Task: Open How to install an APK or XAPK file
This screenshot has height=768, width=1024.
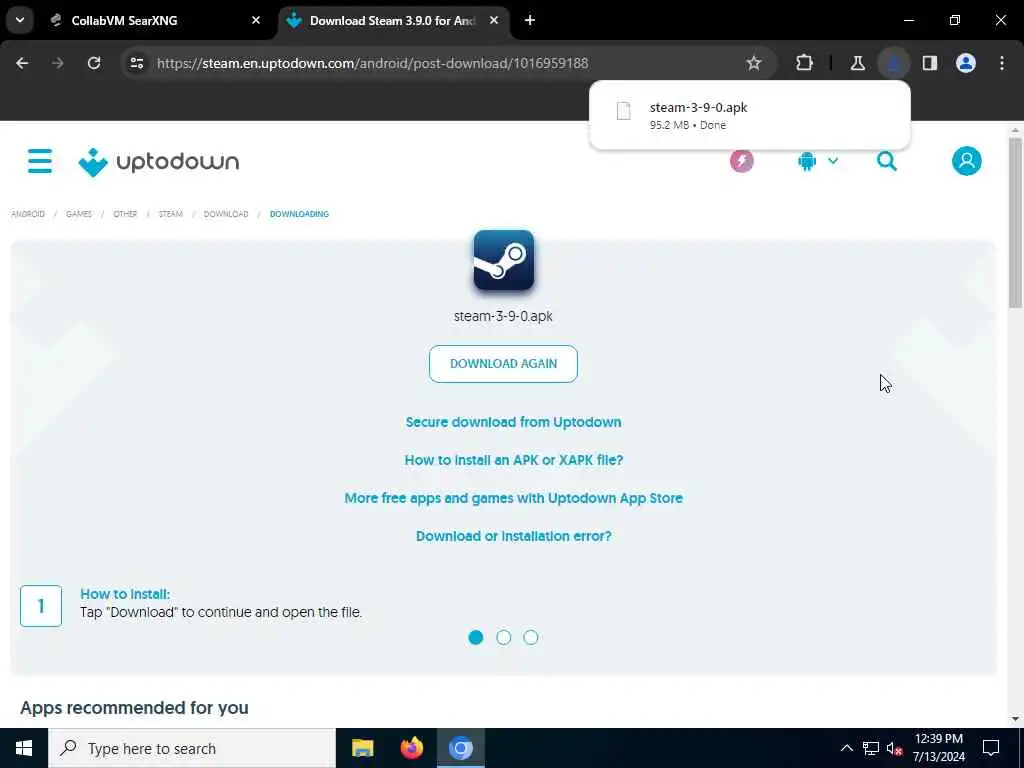Action: [513, 460]
